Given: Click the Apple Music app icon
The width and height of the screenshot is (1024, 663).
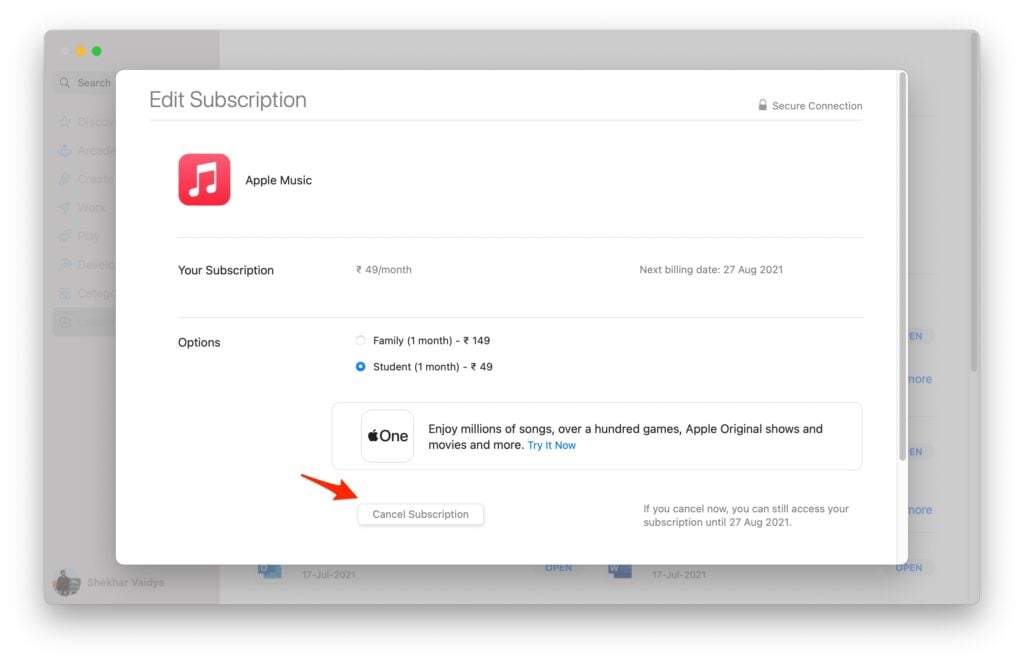Looking at the screenshot, I should click(x=204, y=180).
